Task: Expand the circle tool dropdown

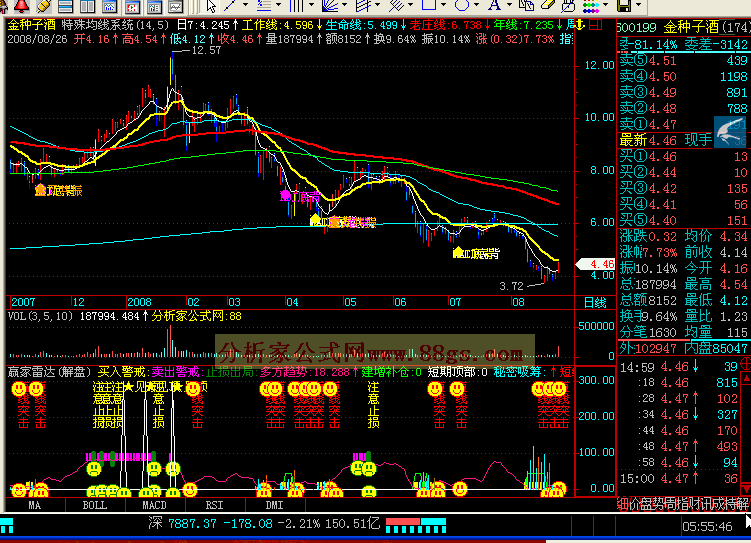Action: (476, 5)
